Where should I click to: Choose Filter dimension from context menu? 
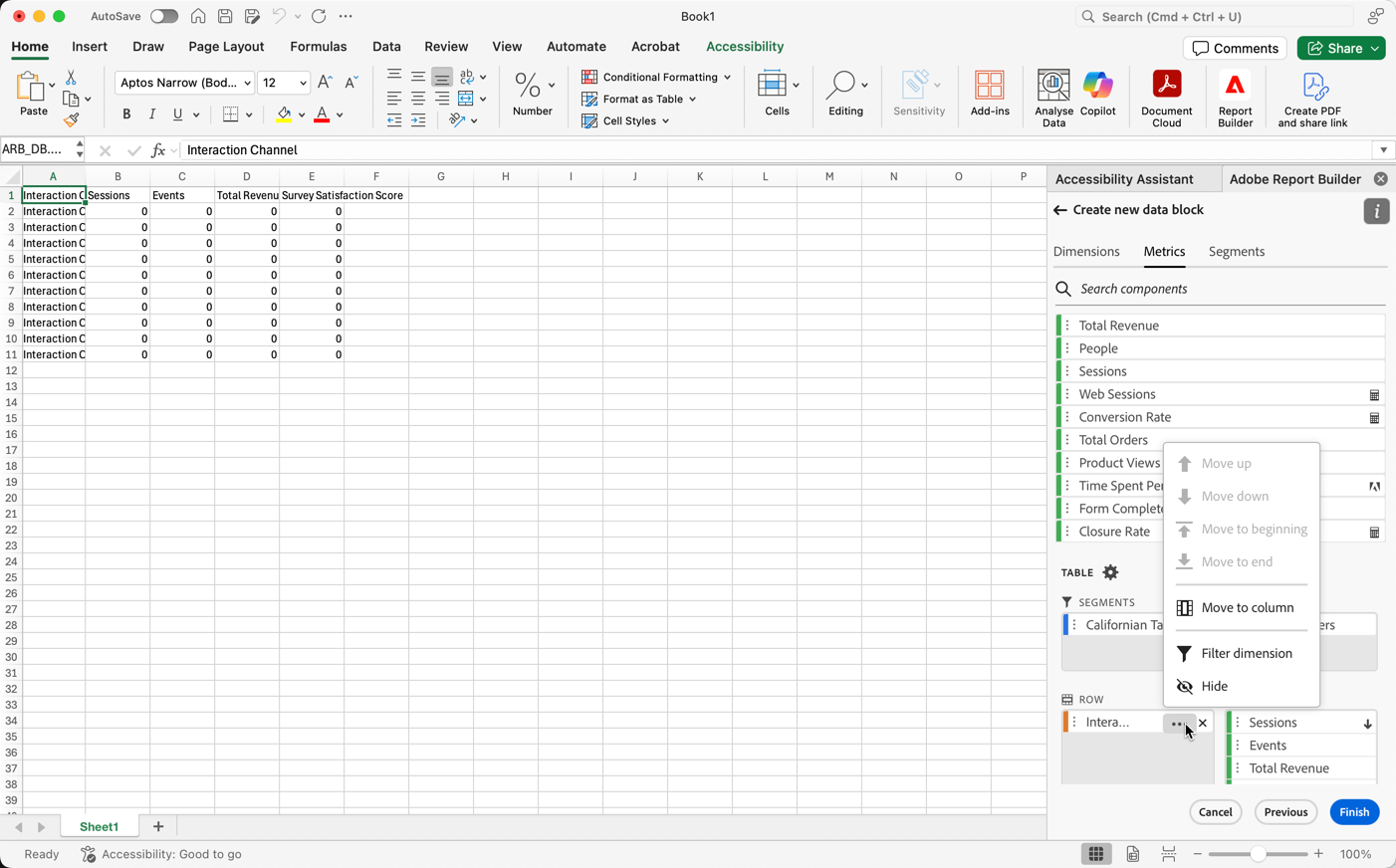(x=1241, y=653)
